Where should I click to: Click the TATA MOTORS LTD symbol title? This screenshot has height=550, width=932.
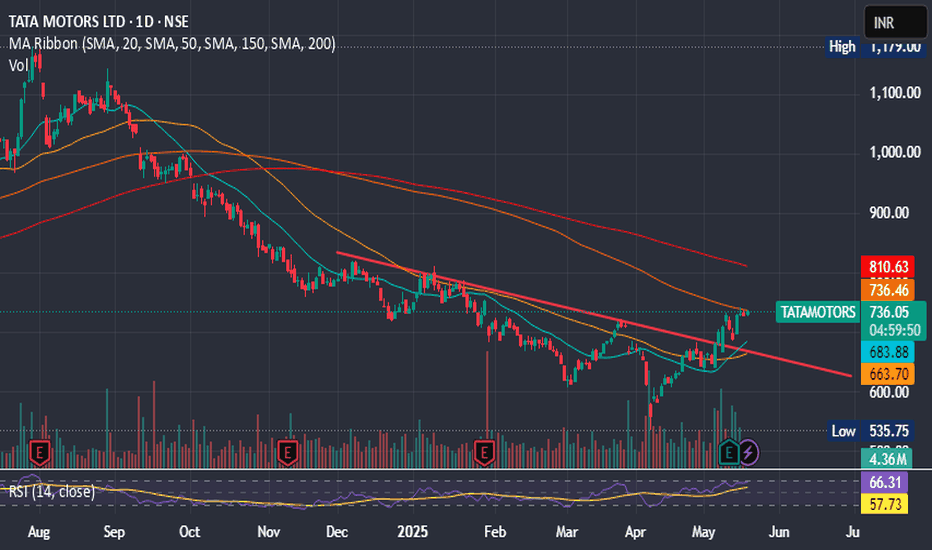point(99,22)
